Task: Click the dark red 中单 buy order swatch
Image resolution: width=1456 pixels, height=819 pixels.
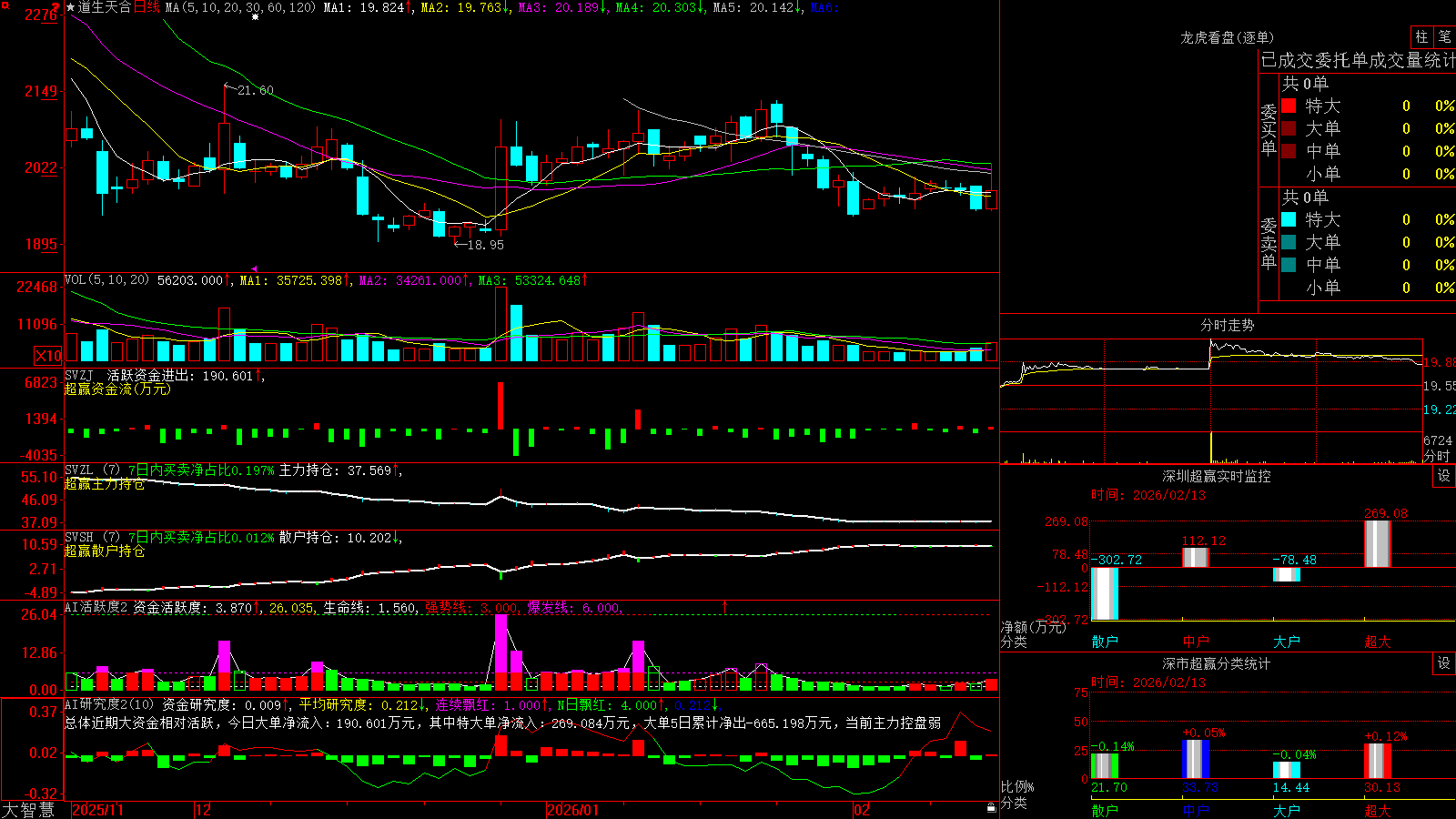Action: 1289,151
